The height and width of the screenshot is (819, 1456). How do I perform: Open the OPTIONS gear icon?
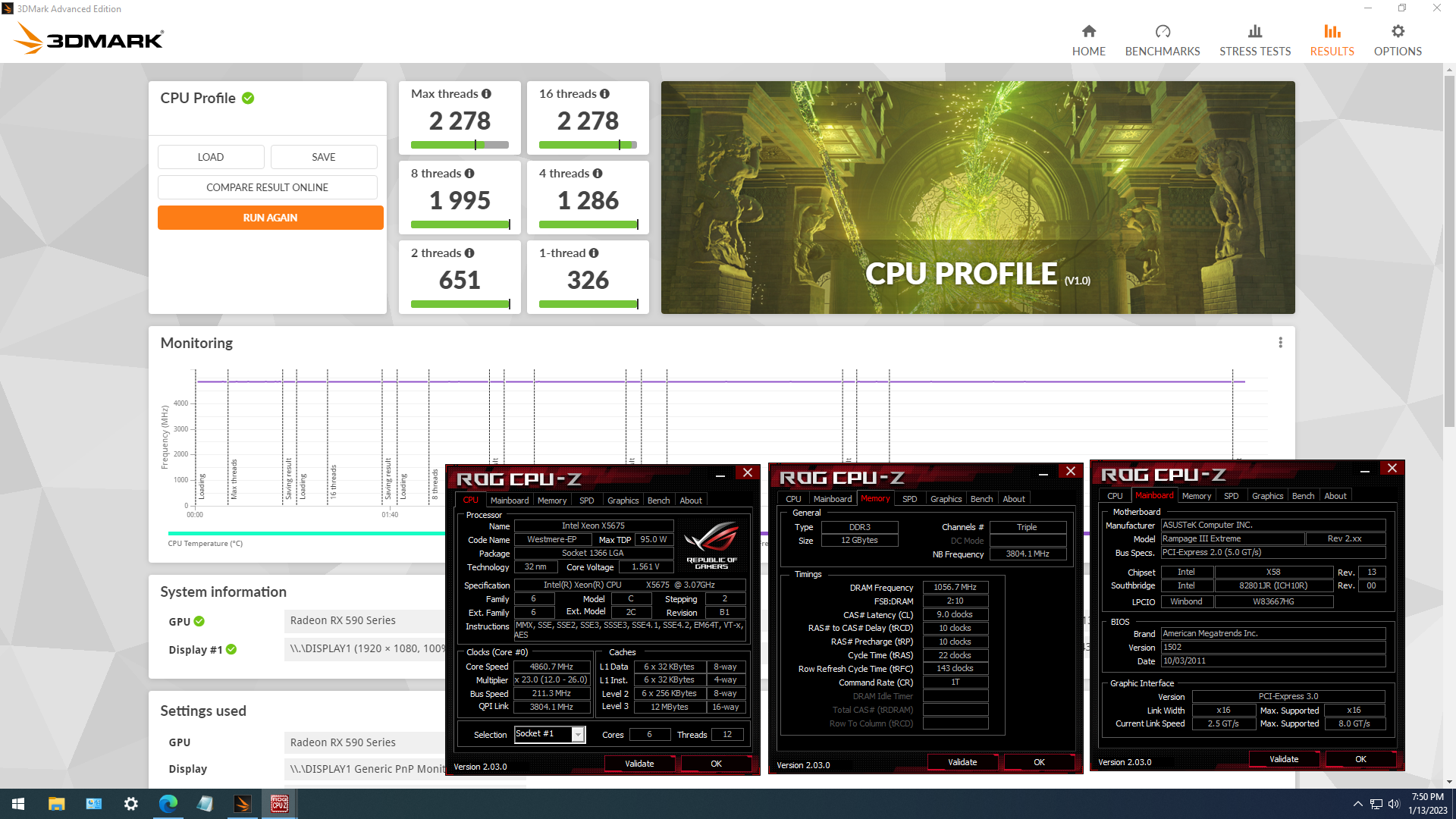point(1398,31)
